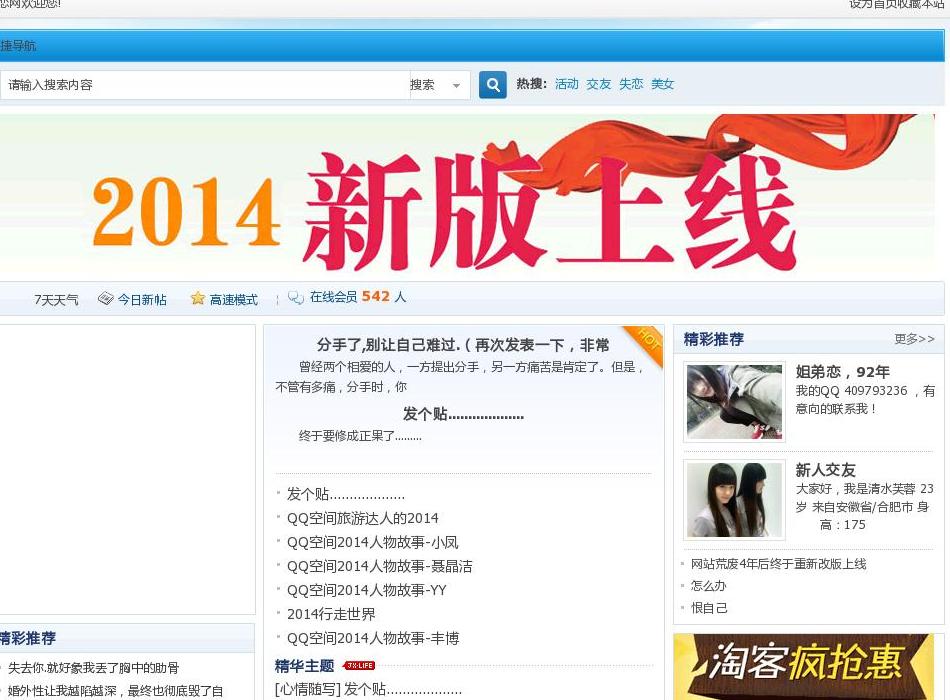950x700 pixels.
Task: Open 恨自己 post link
Action: pos(709,607)
